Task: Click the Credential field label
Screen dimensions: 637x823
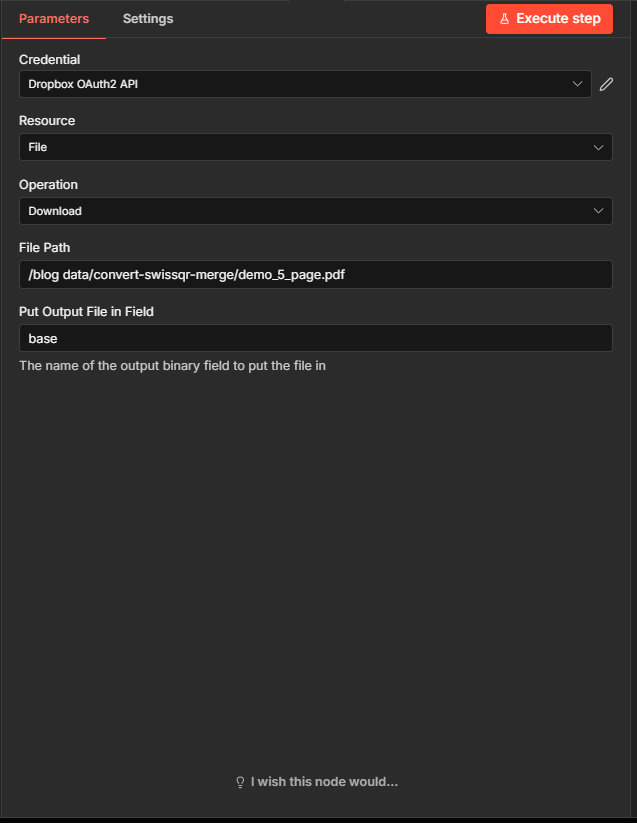Action: point(50,60)
